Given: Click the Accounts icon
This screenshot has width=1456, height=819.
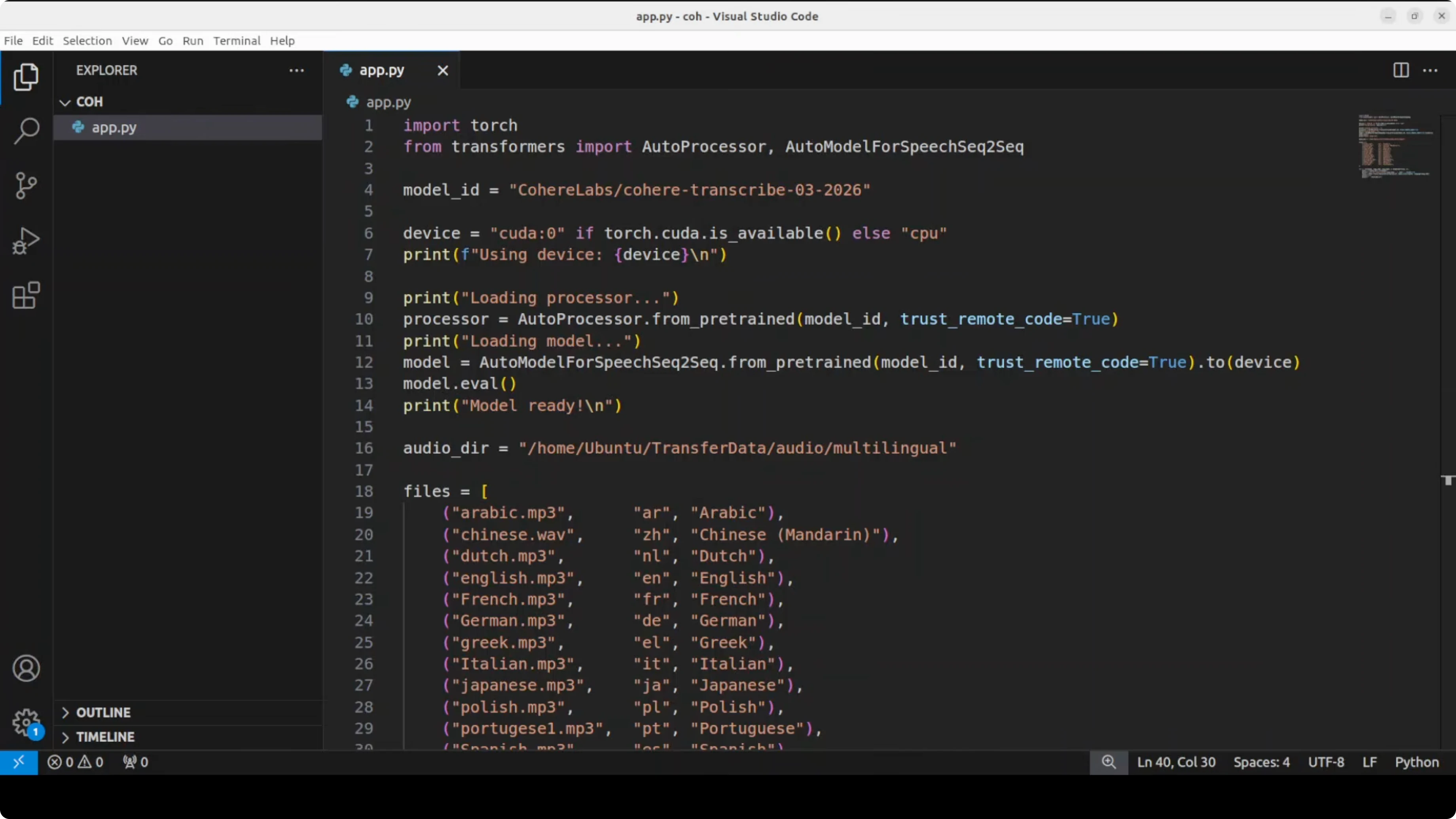Looking at the screenshot, I should (x=26, y=668).
